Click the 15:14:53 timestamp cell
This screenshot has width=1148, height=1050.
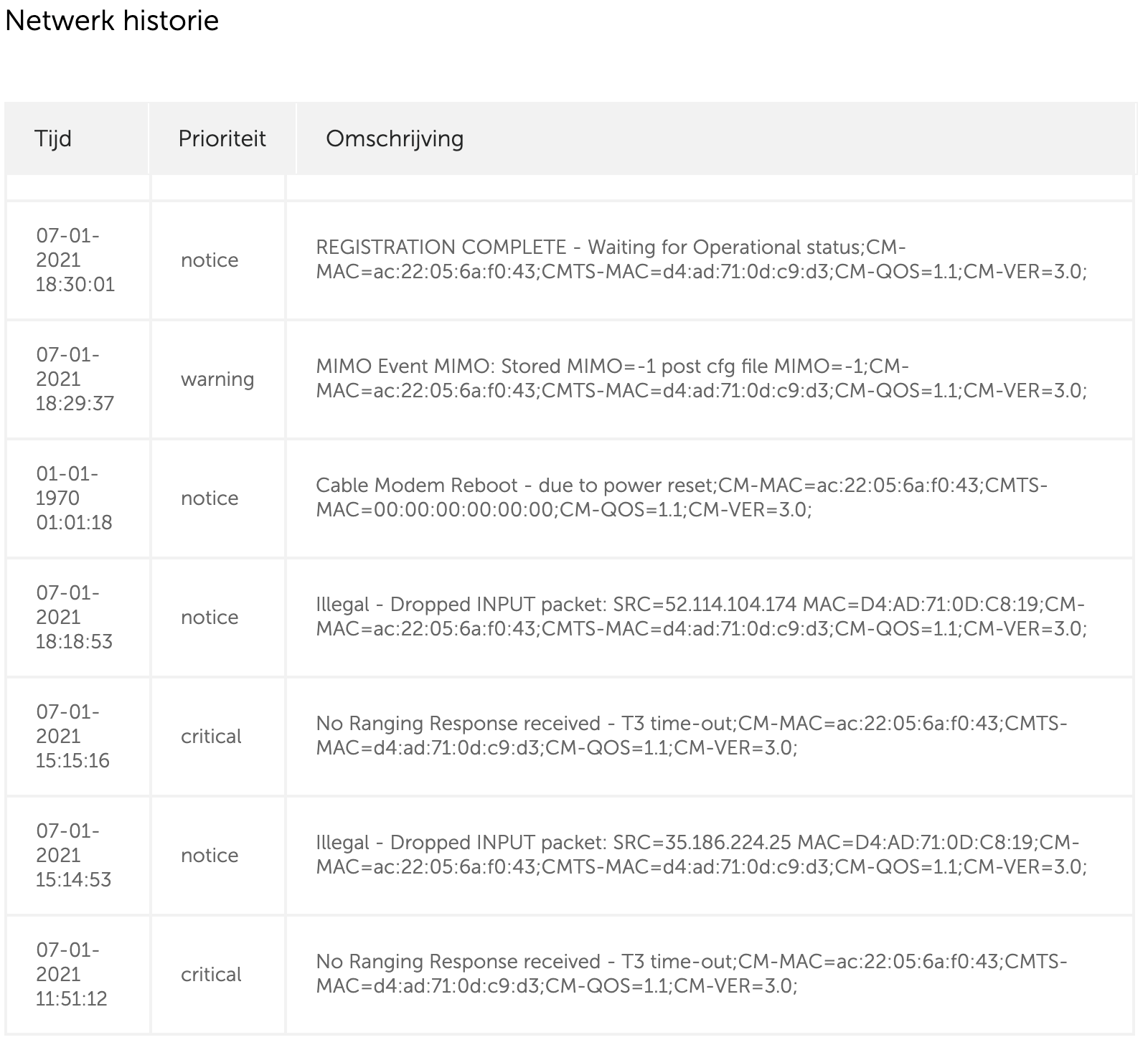74,855
